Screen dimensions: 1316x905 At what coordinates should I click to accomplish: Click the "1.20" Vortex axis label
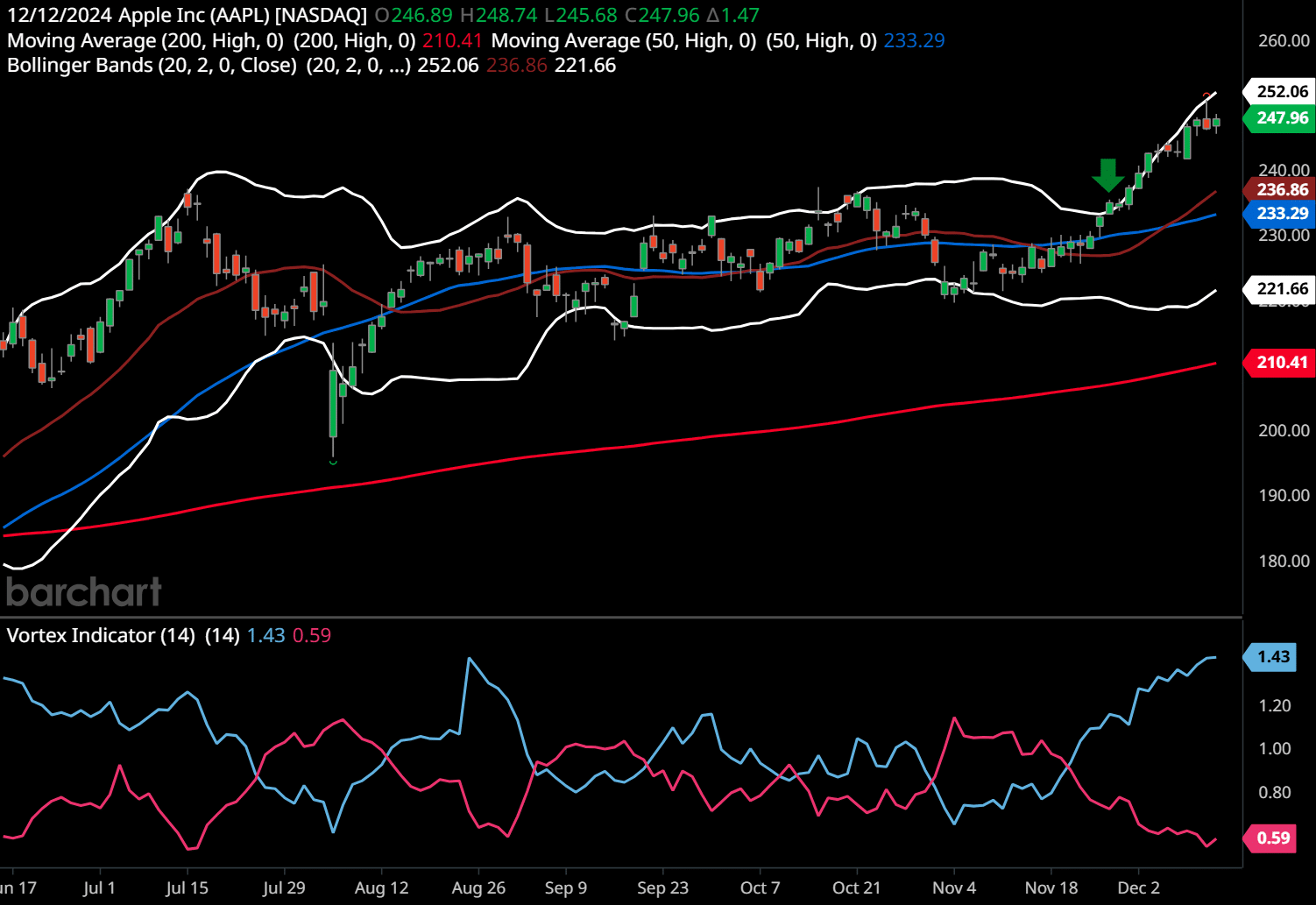1275,705
